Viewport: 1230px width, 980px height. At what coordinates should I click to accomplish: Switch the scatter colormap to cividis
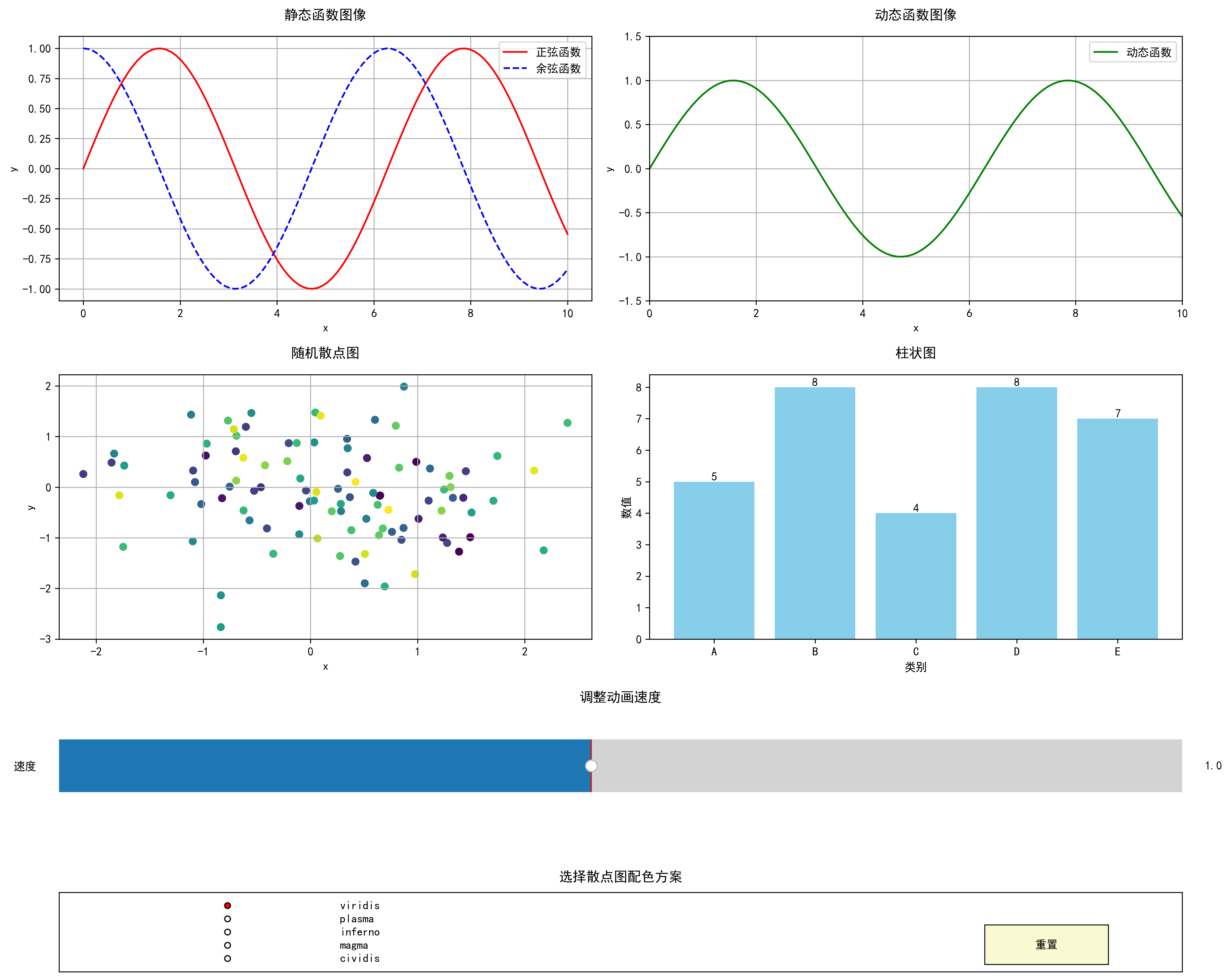228,958
